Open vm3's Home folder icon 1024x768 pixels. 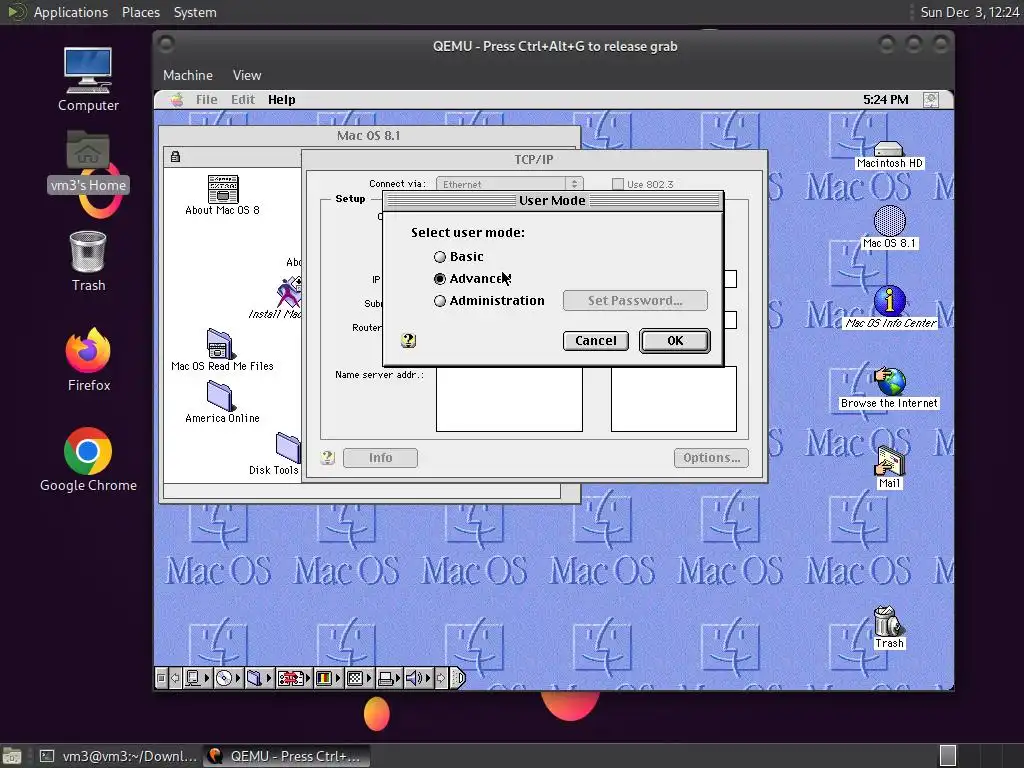88,162
